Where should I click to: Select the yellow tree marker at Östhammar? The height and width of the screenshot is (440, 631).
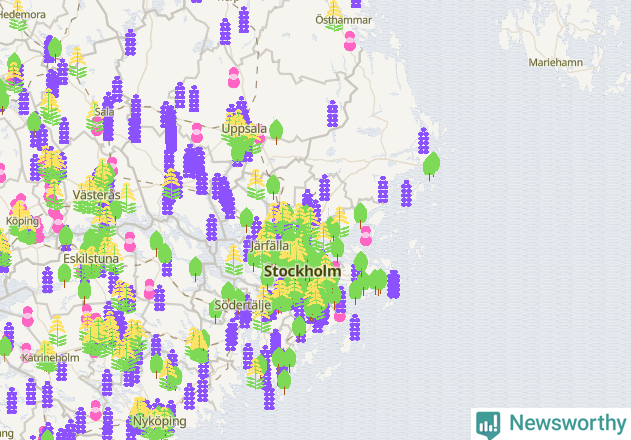coord(334,15)
